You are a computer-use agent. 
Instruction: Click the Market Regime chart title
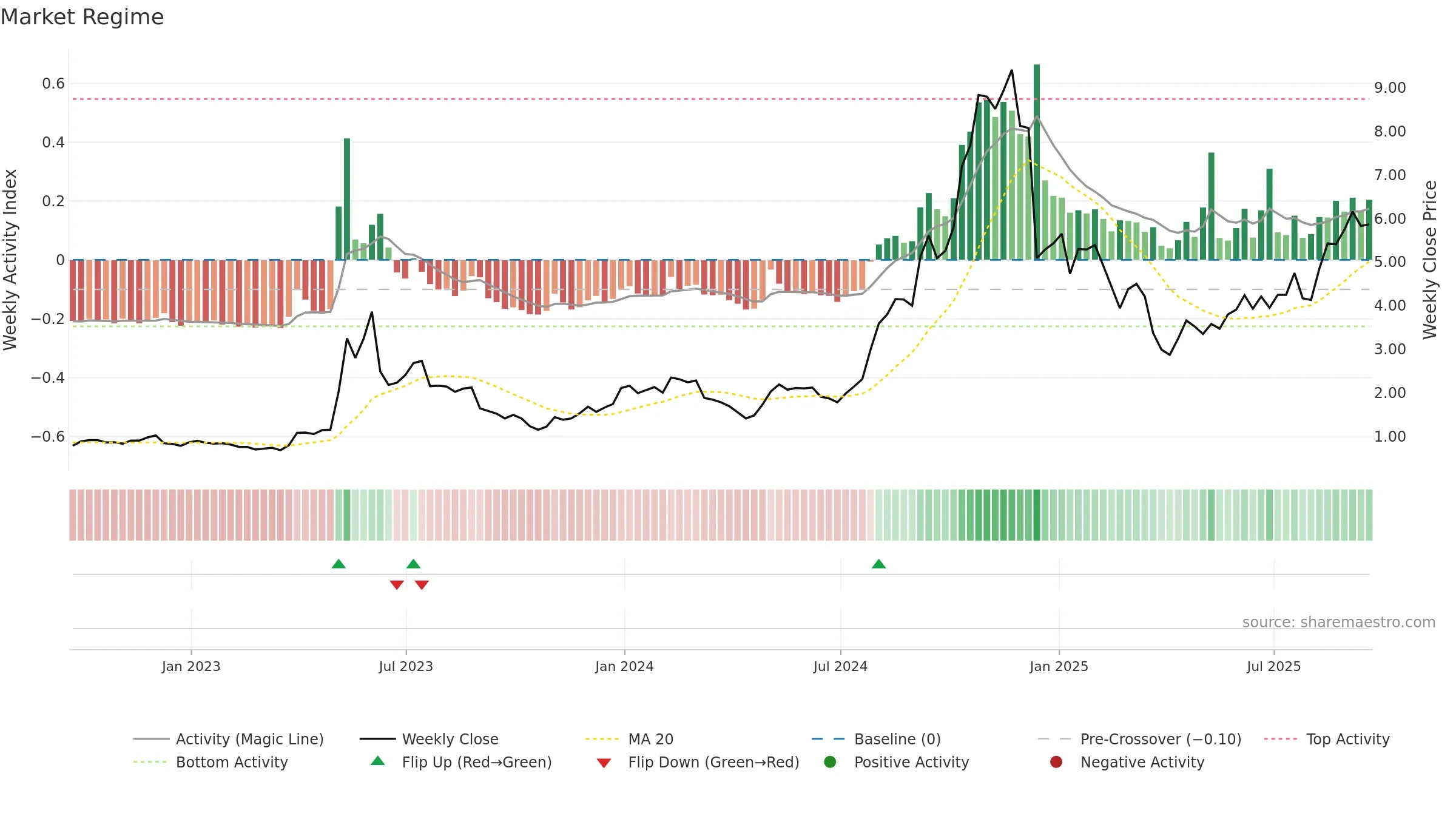tap(82, 17)
